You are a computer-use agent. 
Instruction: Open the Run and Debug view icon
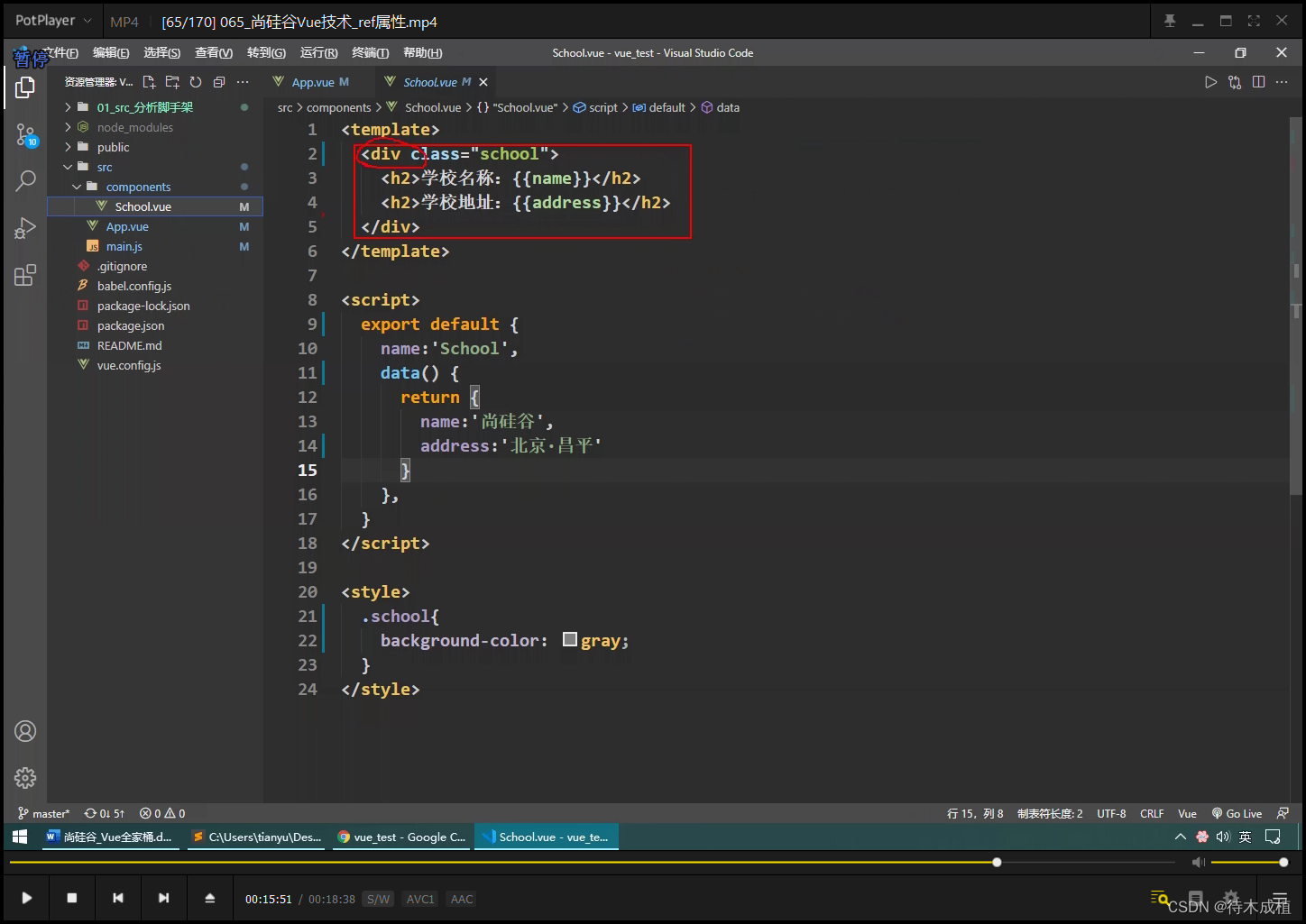[x=25, y=228]
